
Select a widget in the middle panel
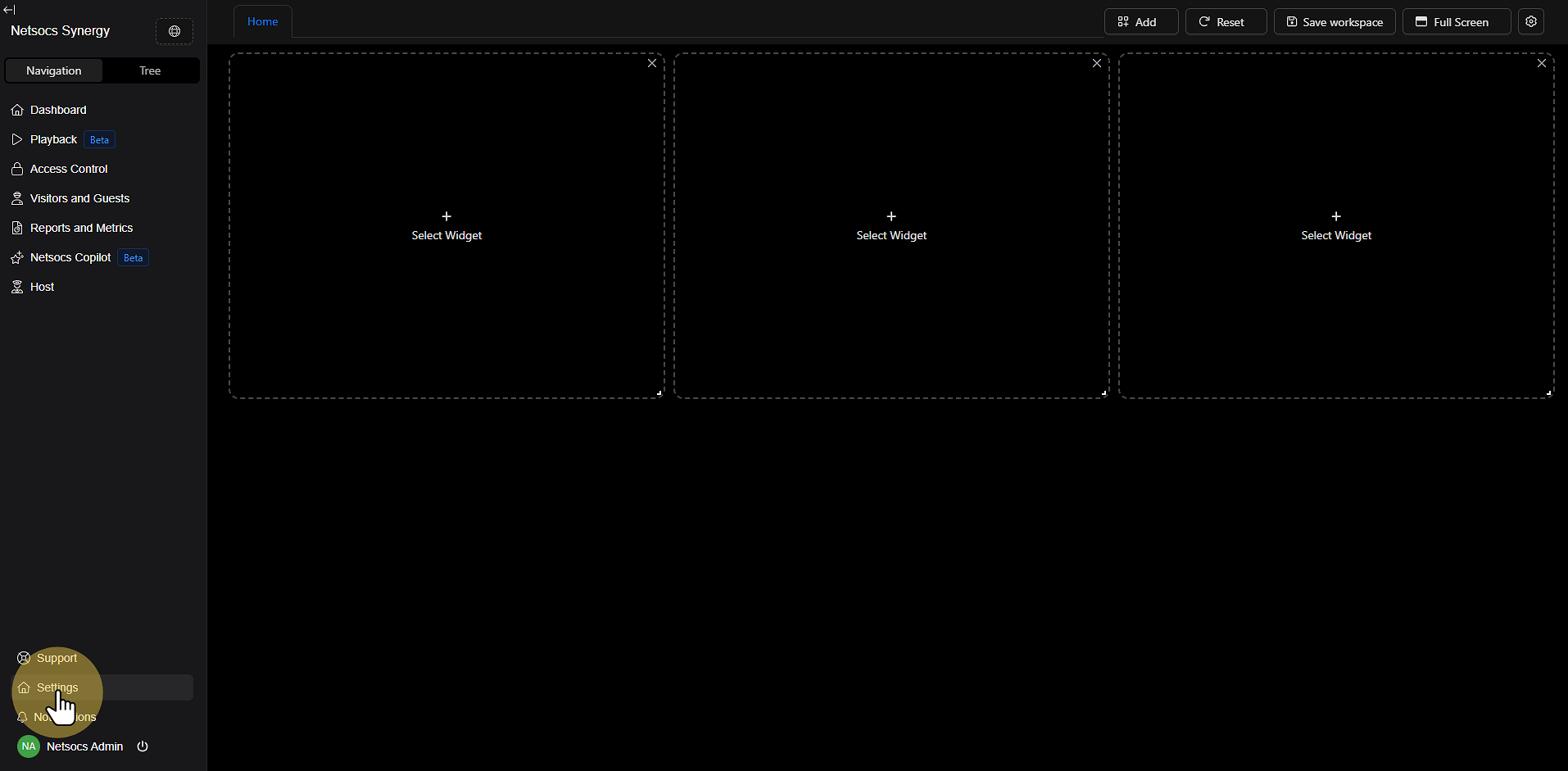click(x=891, y=226)
